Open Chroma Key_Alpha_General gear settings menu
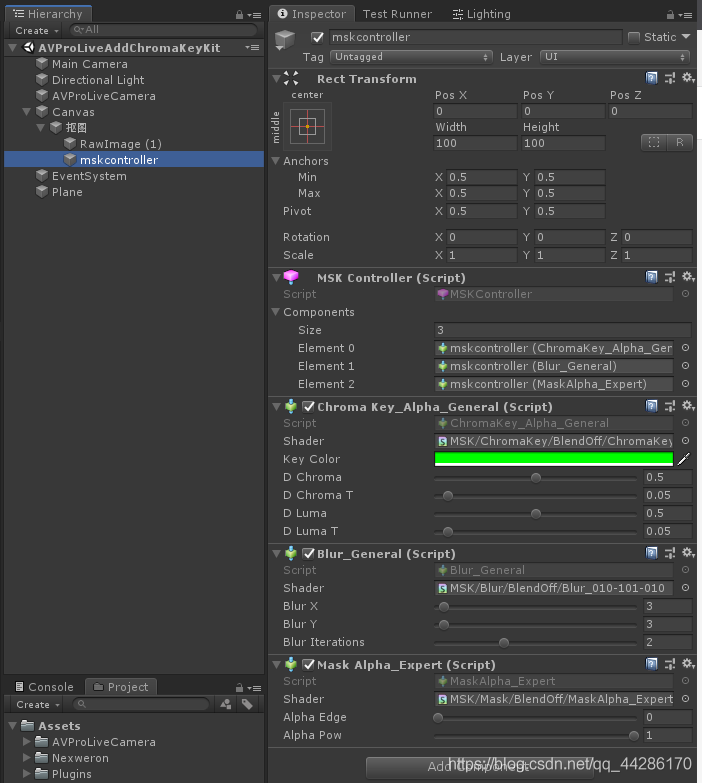 tap(688, 405)
